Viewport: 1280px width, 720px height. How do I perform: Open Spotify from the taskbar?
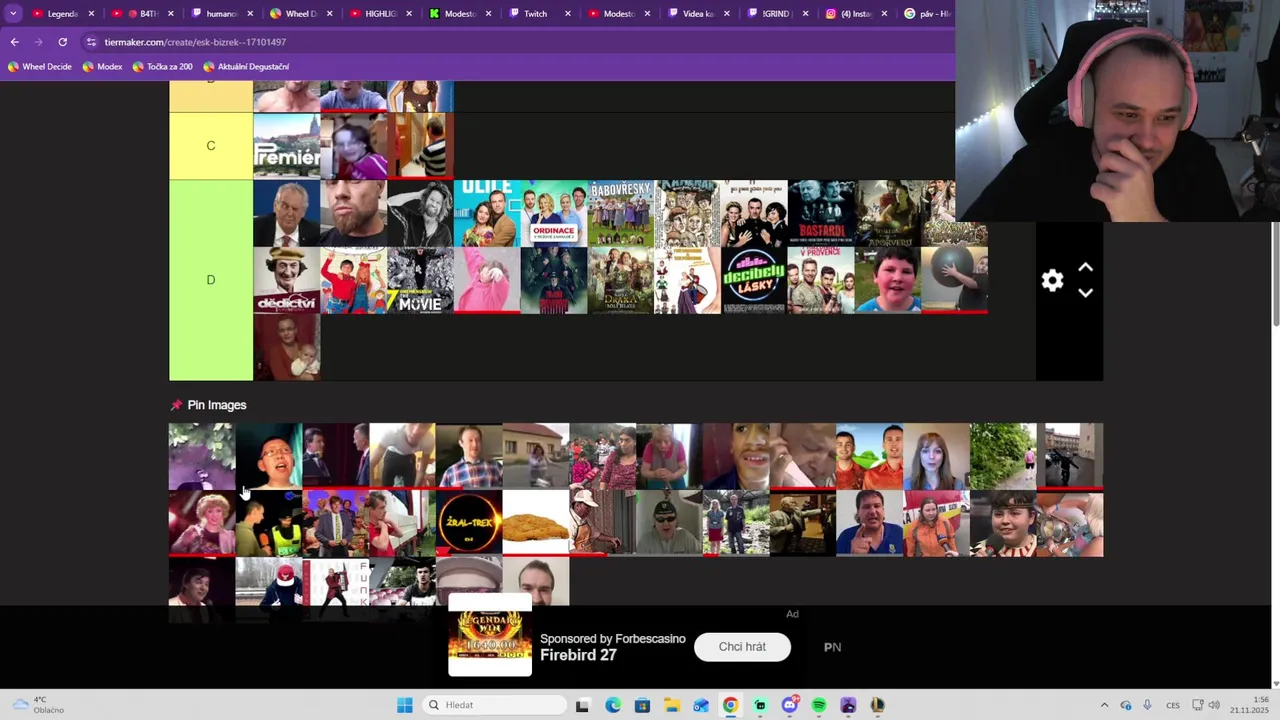tap(819, 705)
